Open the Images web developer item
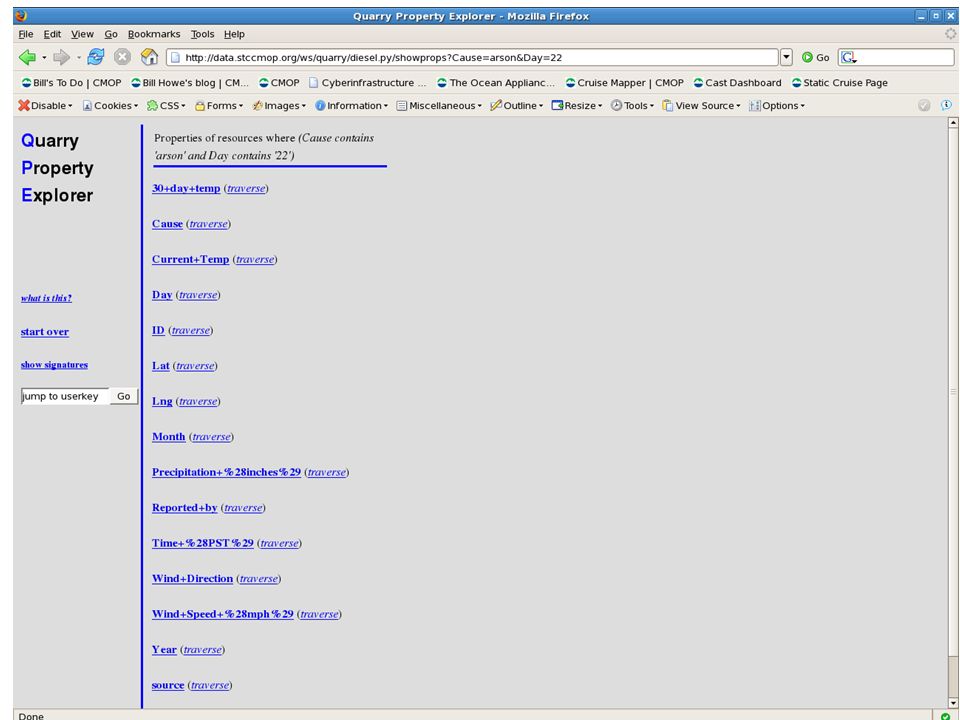960x720 pixels. tap(279, 105)
